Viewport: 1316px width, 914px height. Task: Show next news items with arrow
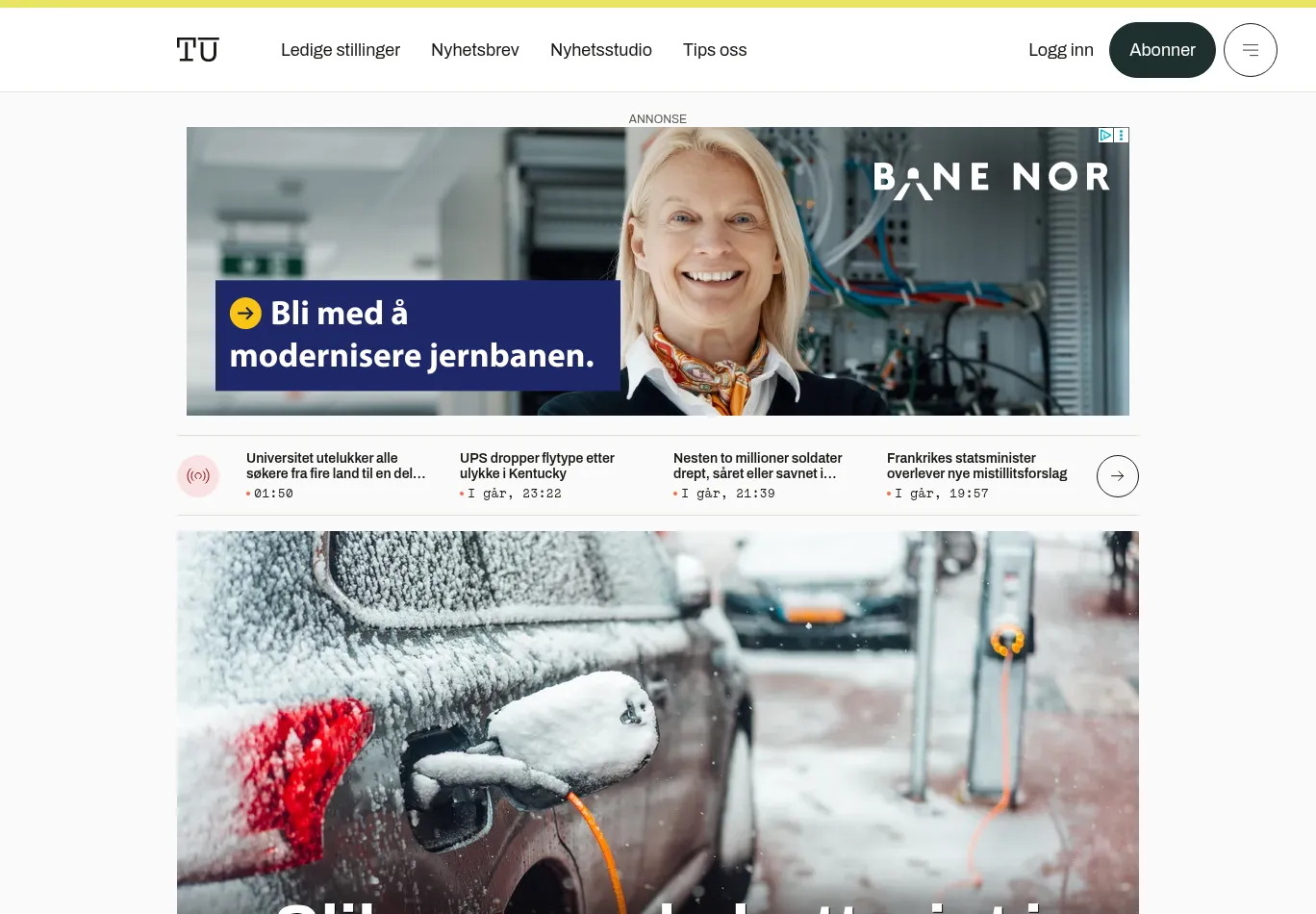point(1118,476)
